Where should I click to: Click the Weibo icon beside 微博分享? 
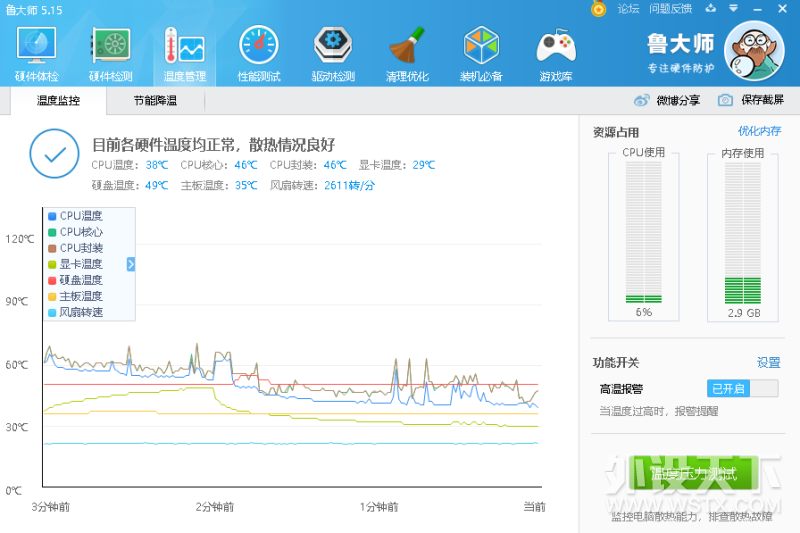coord(641,100)
